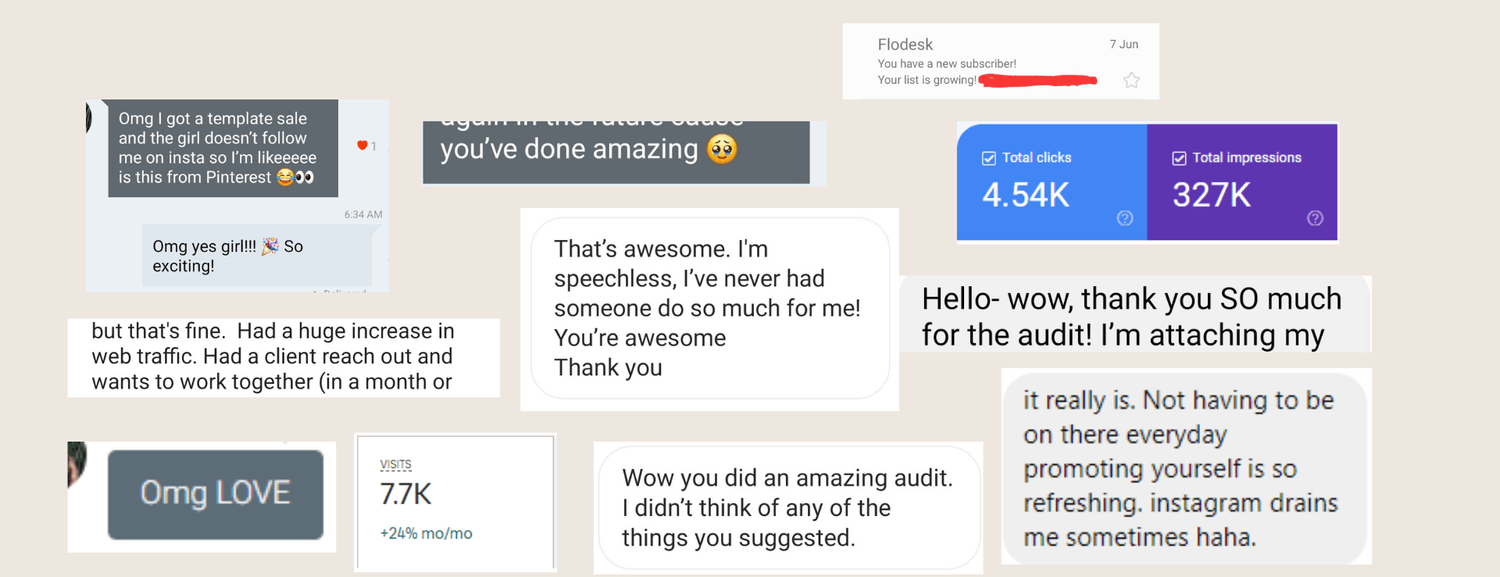
Task: Click the heart reaction on template sale message
Action: pos(361,146)
